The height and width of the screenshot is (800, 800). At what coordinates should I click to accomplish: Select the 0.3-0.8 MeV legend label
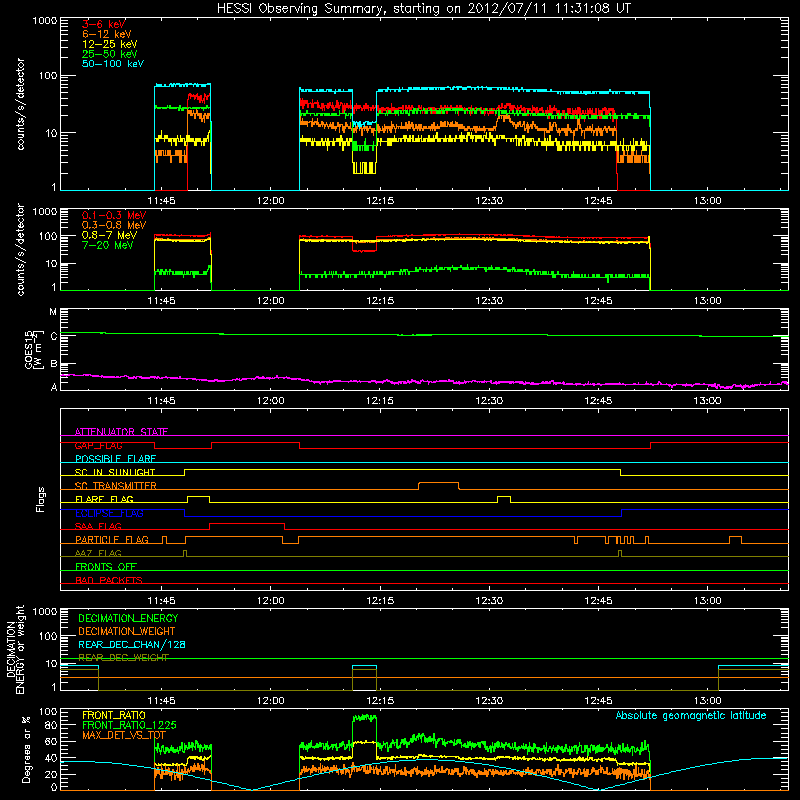click(x=114, y=225)
